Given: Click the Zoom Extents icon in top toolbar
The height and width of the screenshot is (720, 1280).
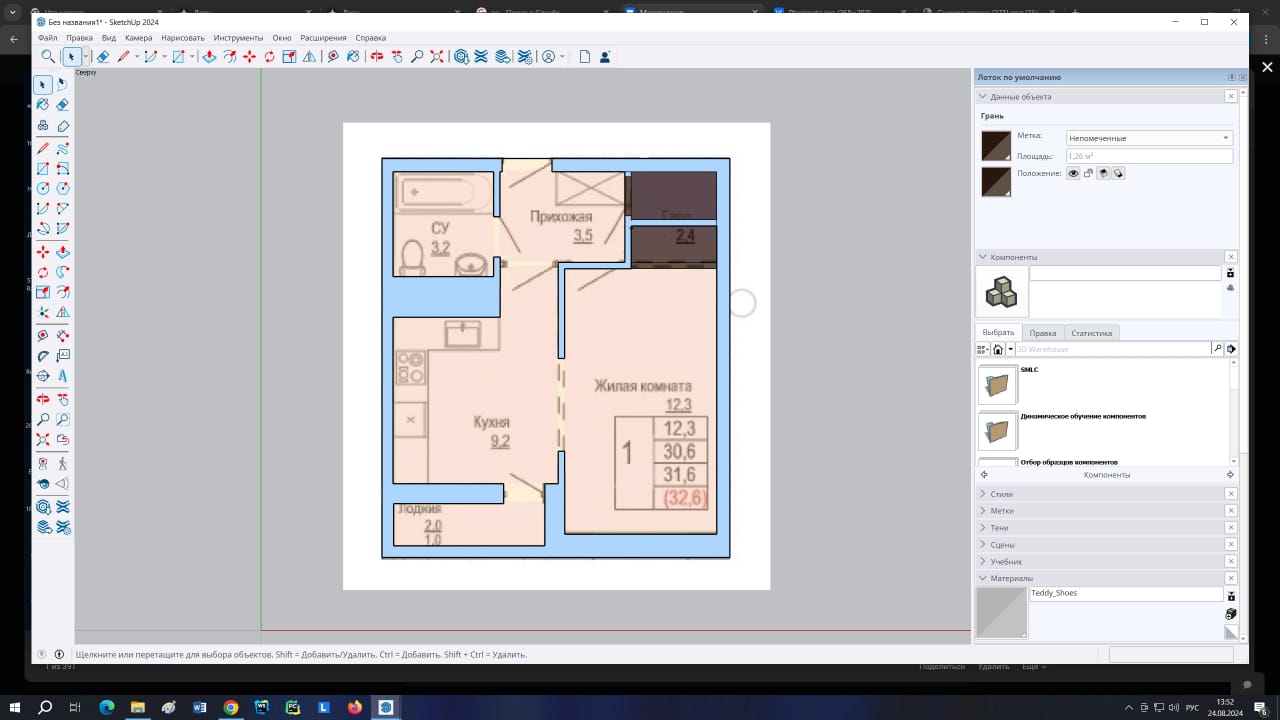Looking at the screenshot, I should point(437,57).
